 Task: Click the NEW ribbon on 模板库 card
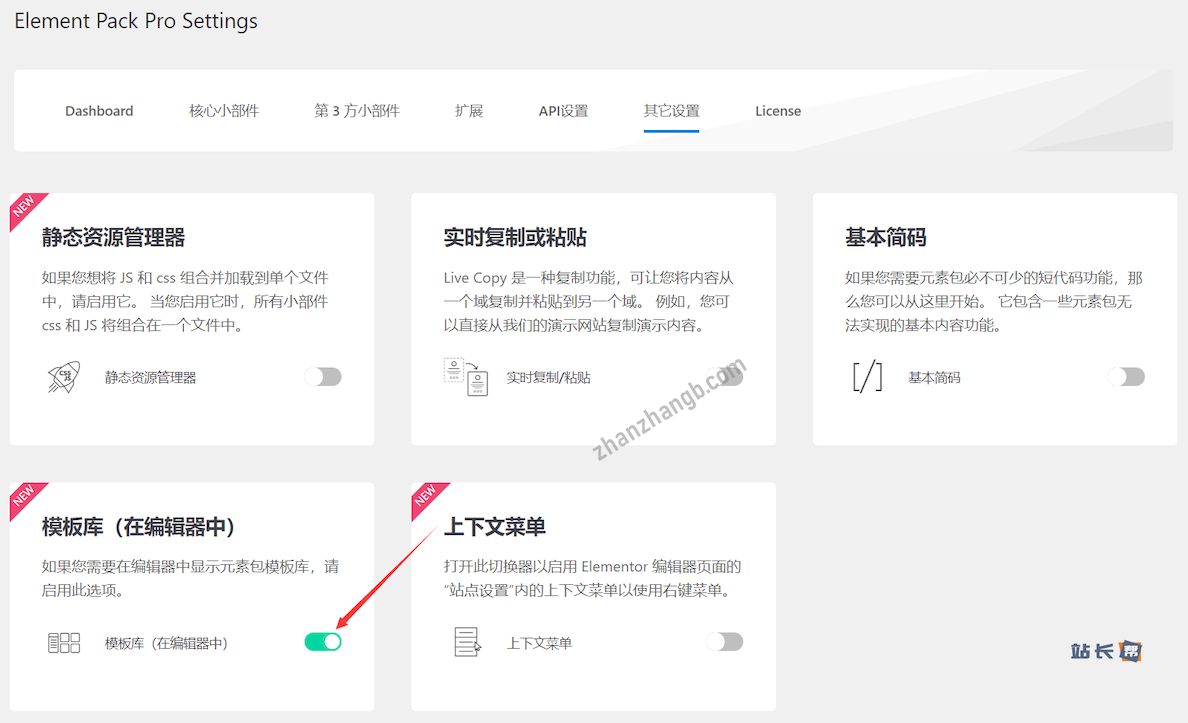click(x=25, y=498)
